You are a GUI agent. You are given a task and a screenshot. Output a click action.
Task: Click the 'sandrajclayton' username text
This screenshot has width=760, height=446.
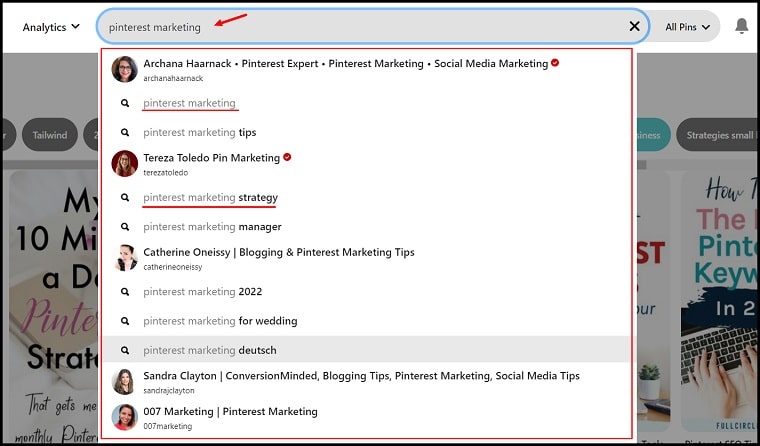pos(169,390)
